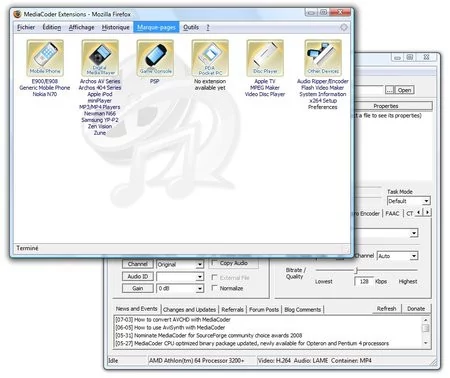Click the browse (...) button
This screenshot has width=450, height=378.
coord(389,90)
